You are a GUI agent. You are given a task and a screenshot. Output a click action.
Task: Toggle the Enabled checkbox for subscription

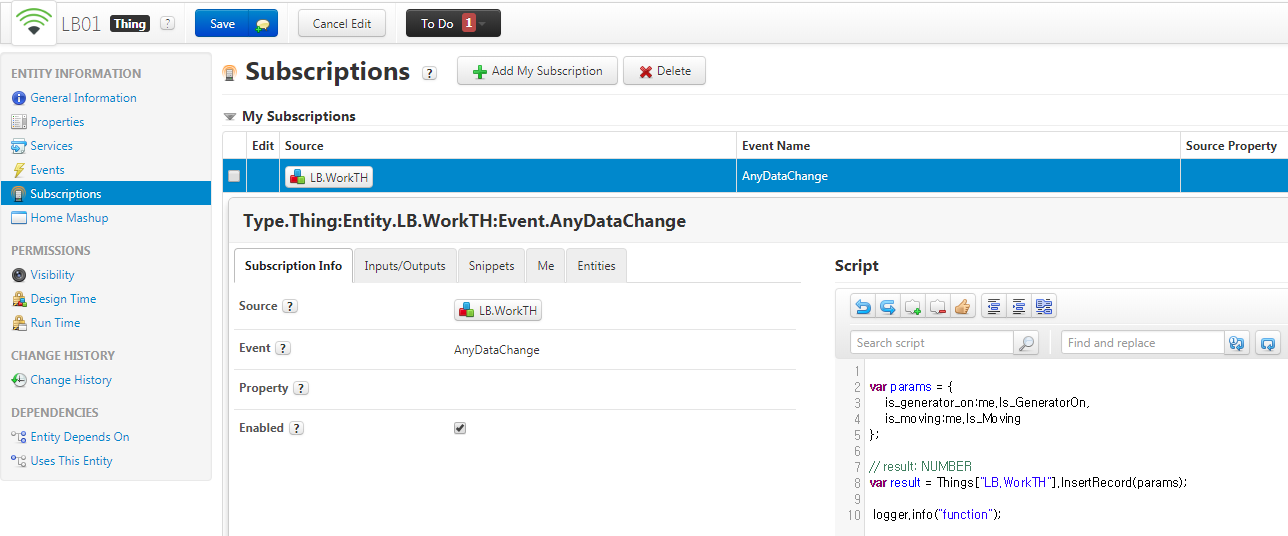460,428
